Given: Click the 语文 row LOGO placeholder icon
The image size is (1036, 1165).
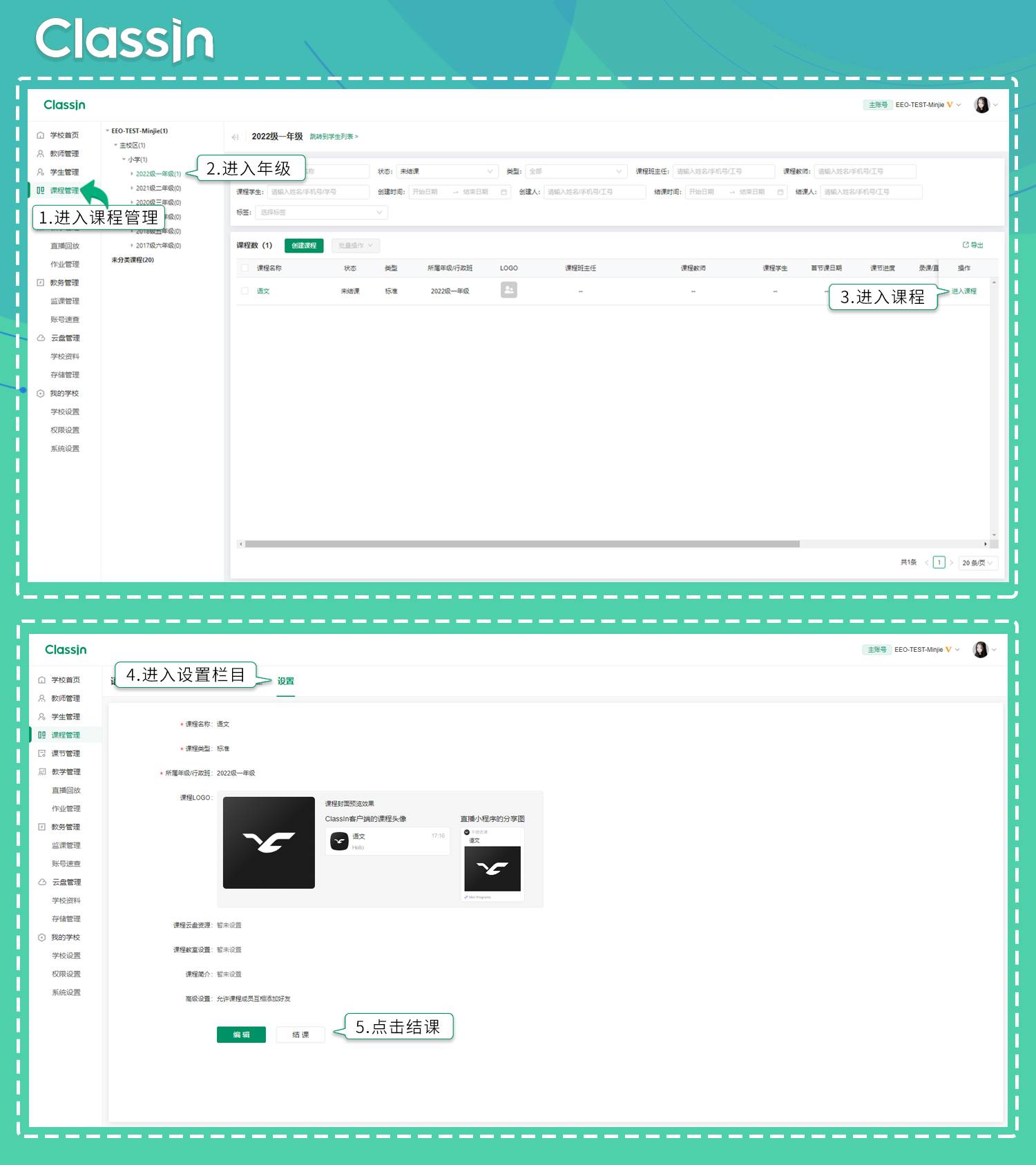Looking at the screenshot, I should pyautogui.click(x=509, y=290).
